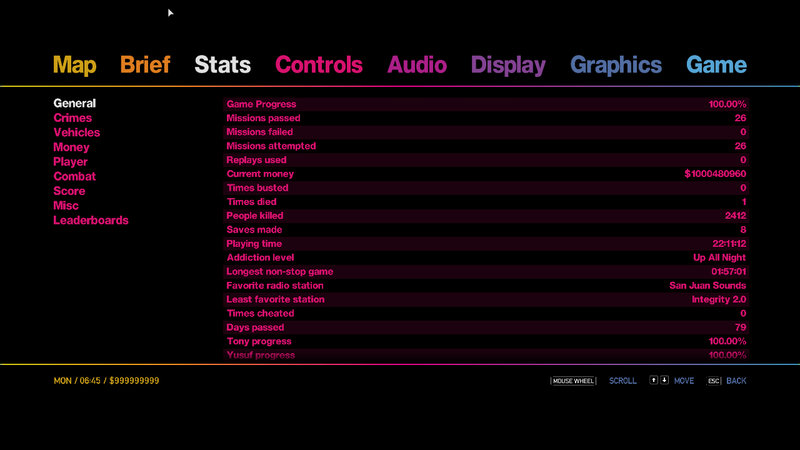Open the Map tab
The image size is (800, 450).
click(x=74, y=65)
